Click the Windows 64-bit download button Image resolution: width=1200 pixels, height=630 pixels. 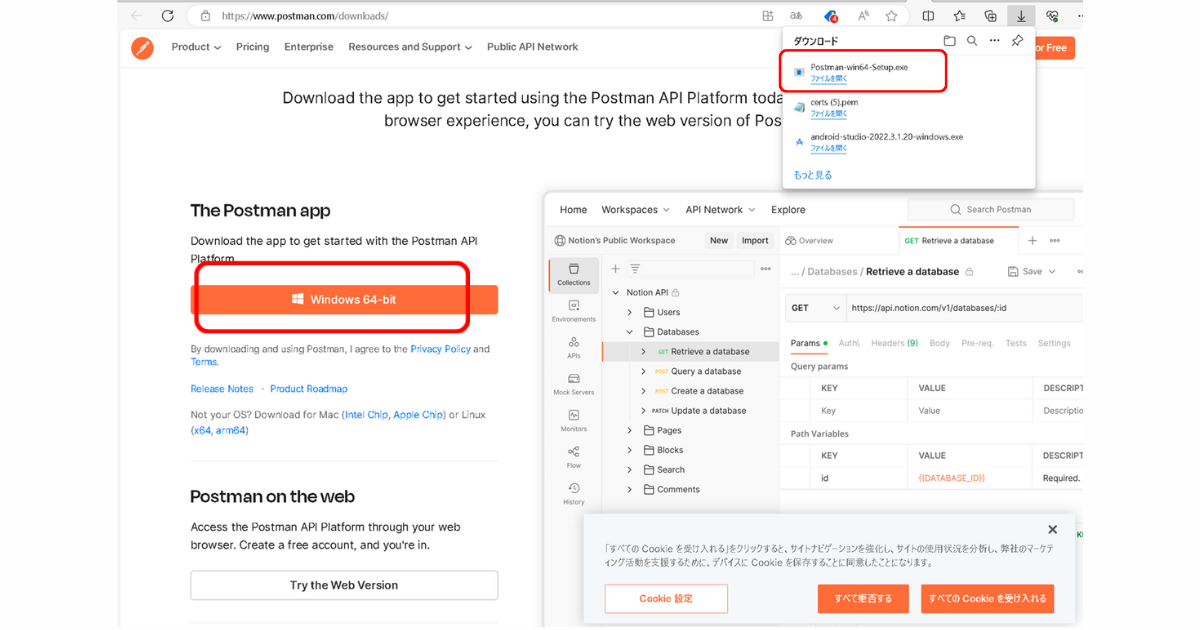coord(344,300)
